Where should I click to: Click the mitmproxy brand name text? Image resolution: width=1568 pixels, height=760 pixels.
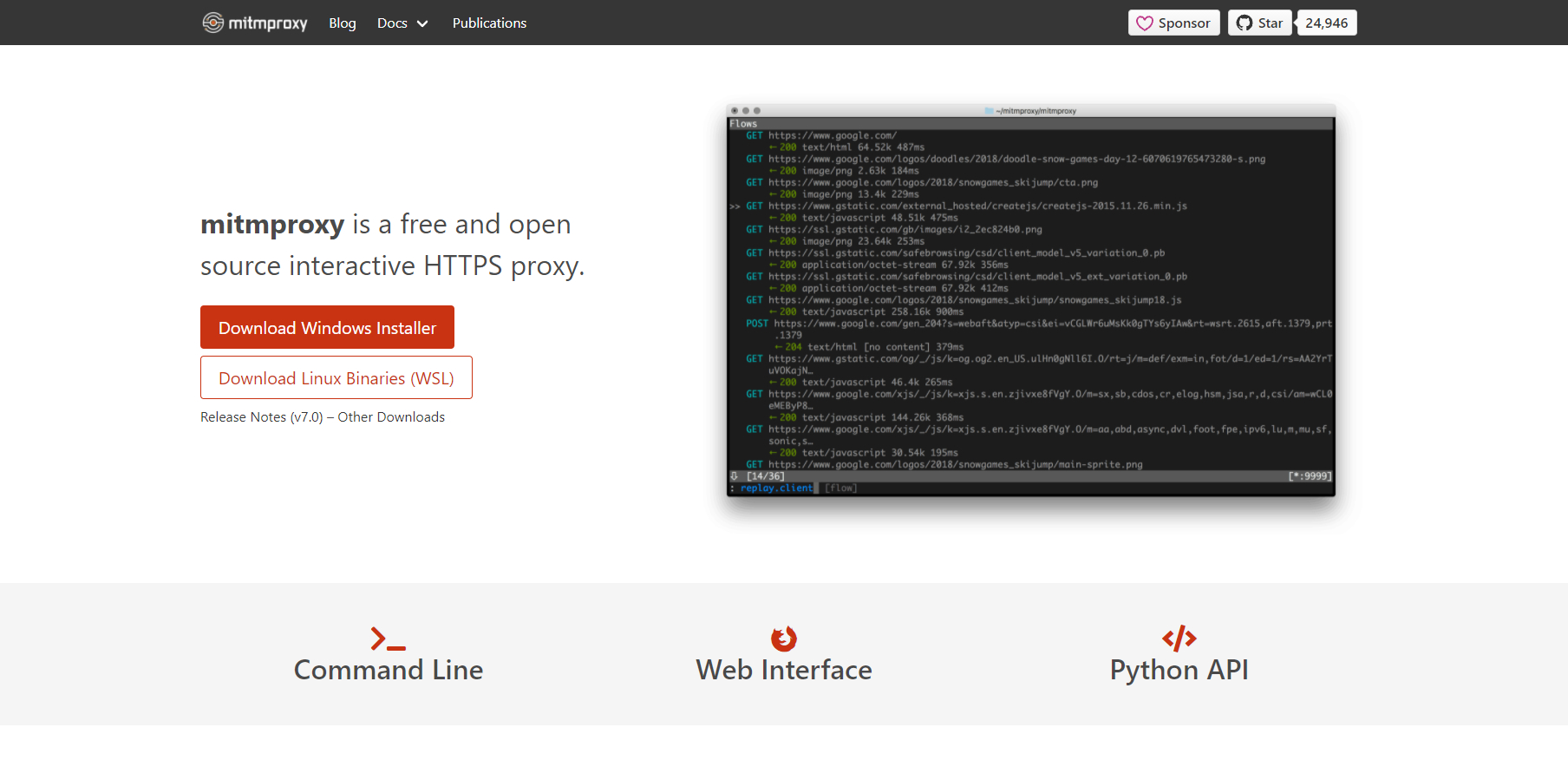point(268,23)
